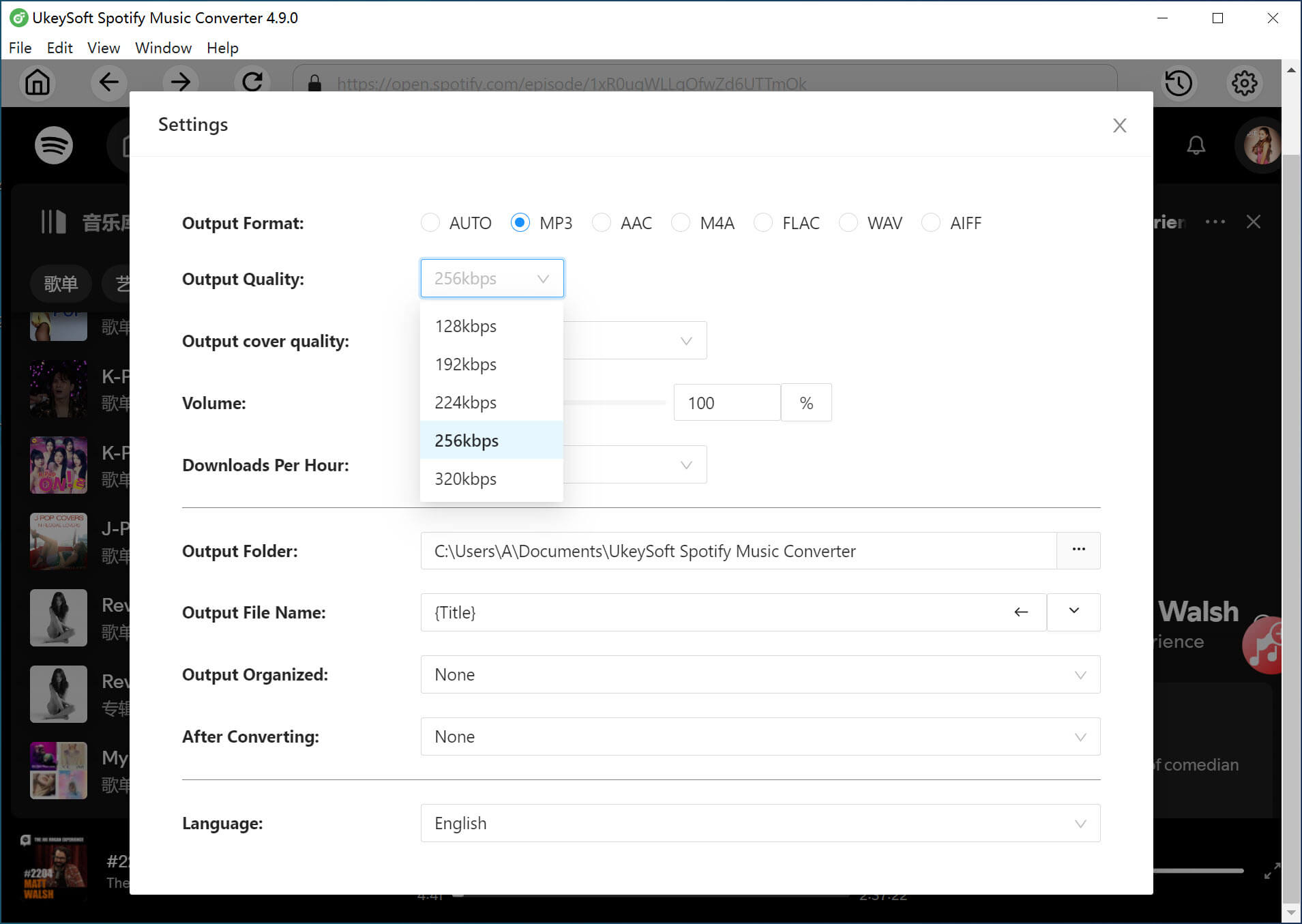Click the library icon in the Spotify sidebar
The width and height of the screenshot is (1302, 924).
53,222
